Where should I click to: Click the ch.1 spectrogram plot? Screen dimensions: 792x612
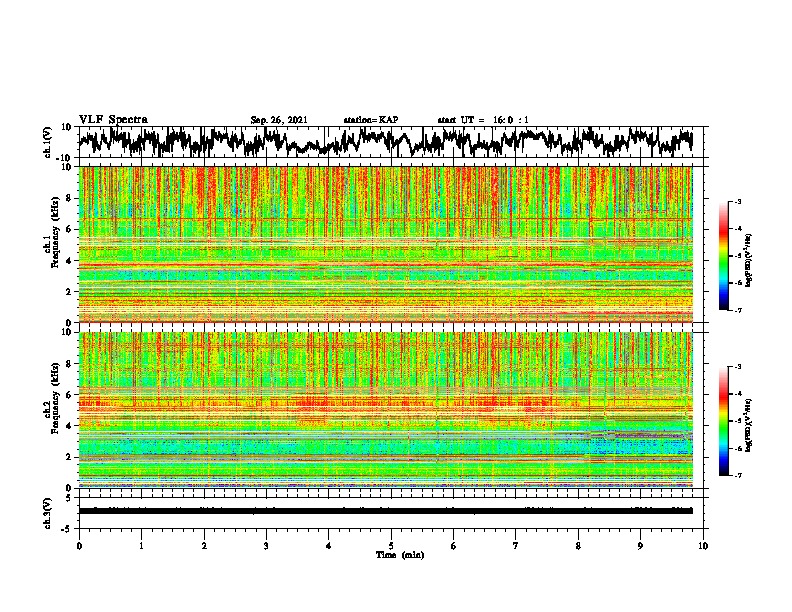(385, 244)
